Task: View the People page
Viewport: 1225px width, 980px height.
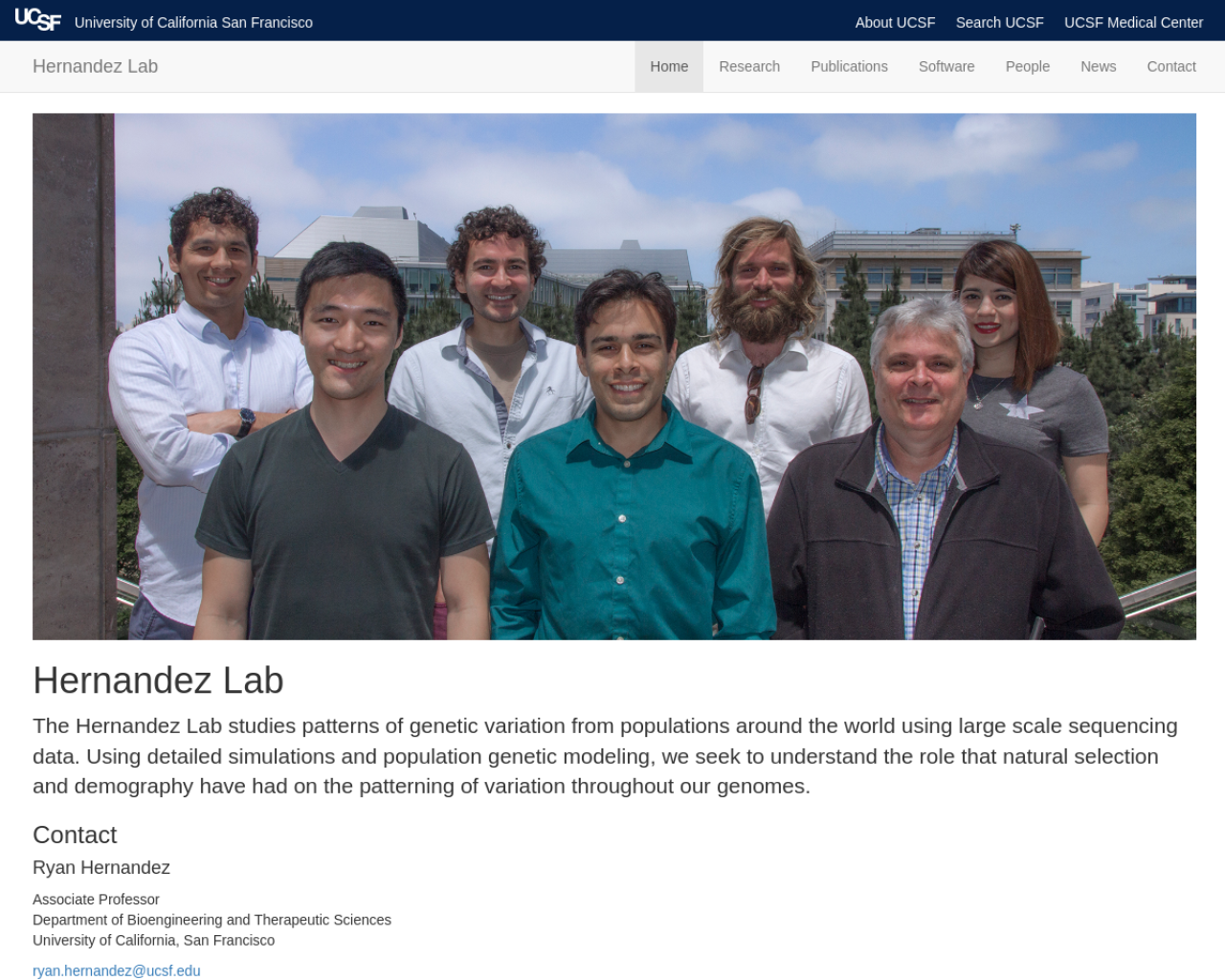Action: point(1027,66)
